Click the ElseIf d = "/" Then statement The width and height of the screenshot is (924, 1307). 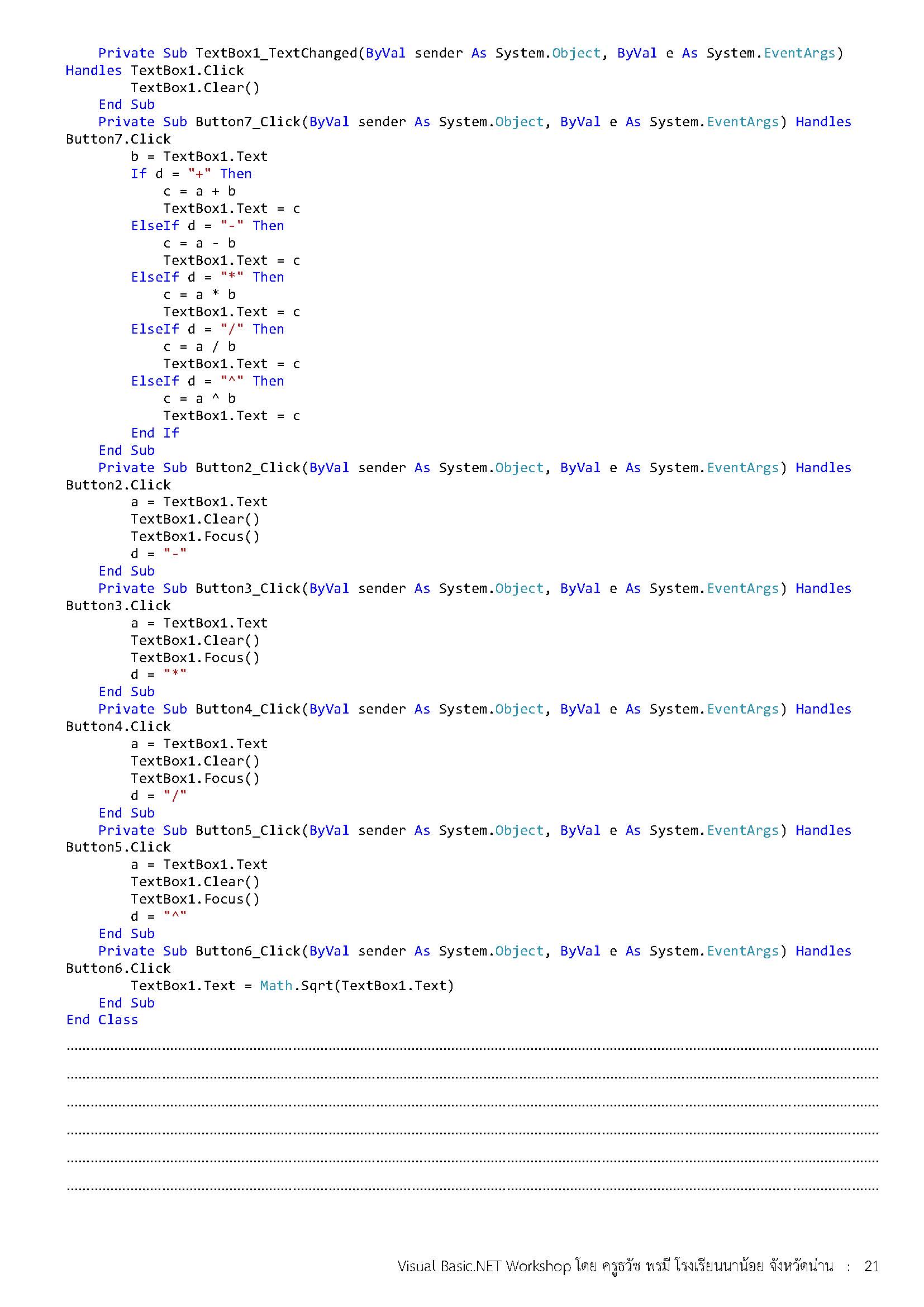207,330
